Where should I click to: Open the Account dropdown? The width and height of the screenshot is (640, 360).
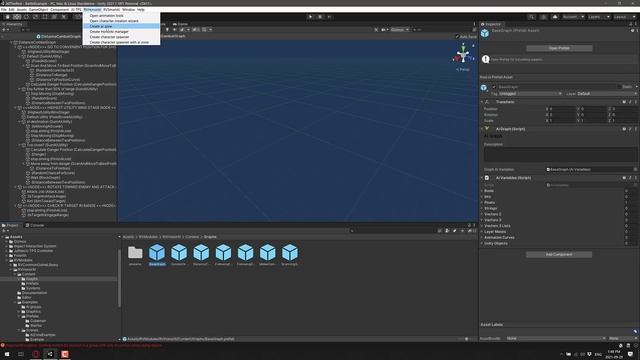pyautogui.click(x=573, y=17)
